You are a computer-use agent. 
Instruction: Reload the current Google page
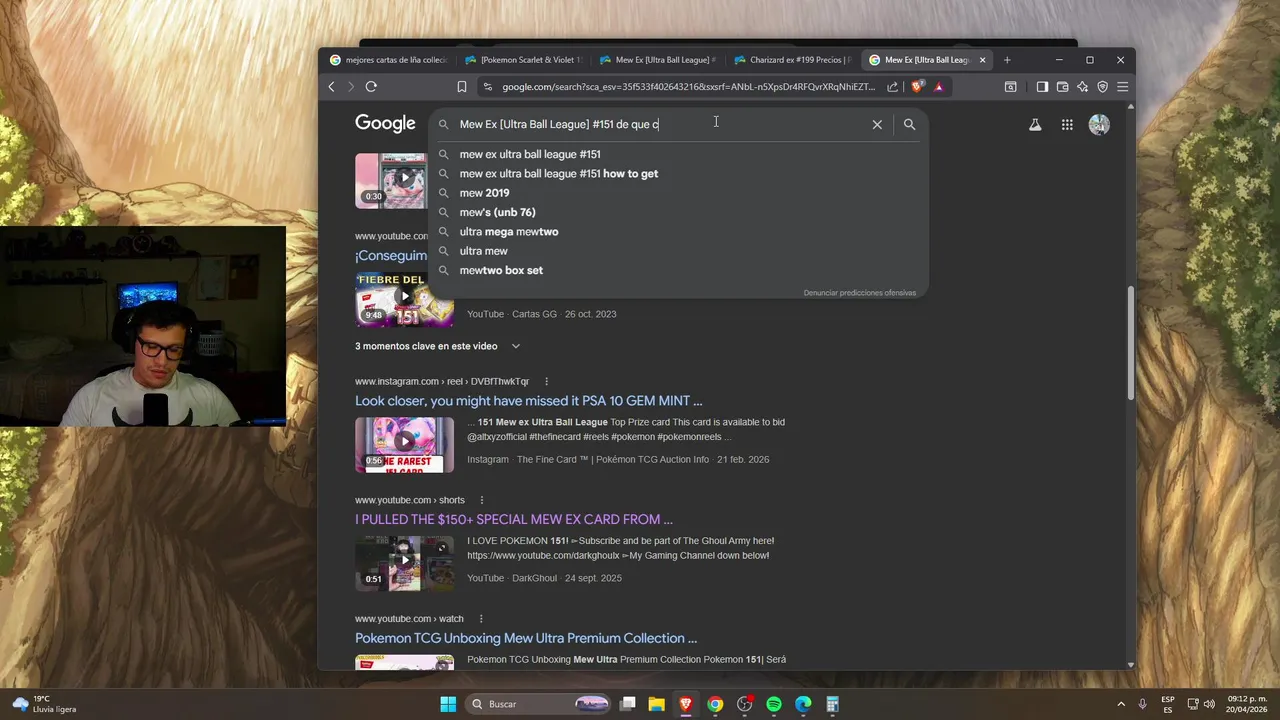pos(371,87)
